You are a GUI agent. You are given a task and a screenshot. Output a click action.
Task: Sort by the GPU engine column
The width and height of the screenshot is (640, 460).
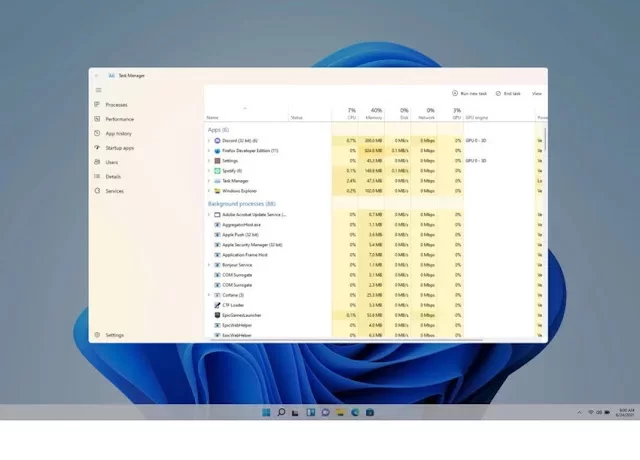476,118
